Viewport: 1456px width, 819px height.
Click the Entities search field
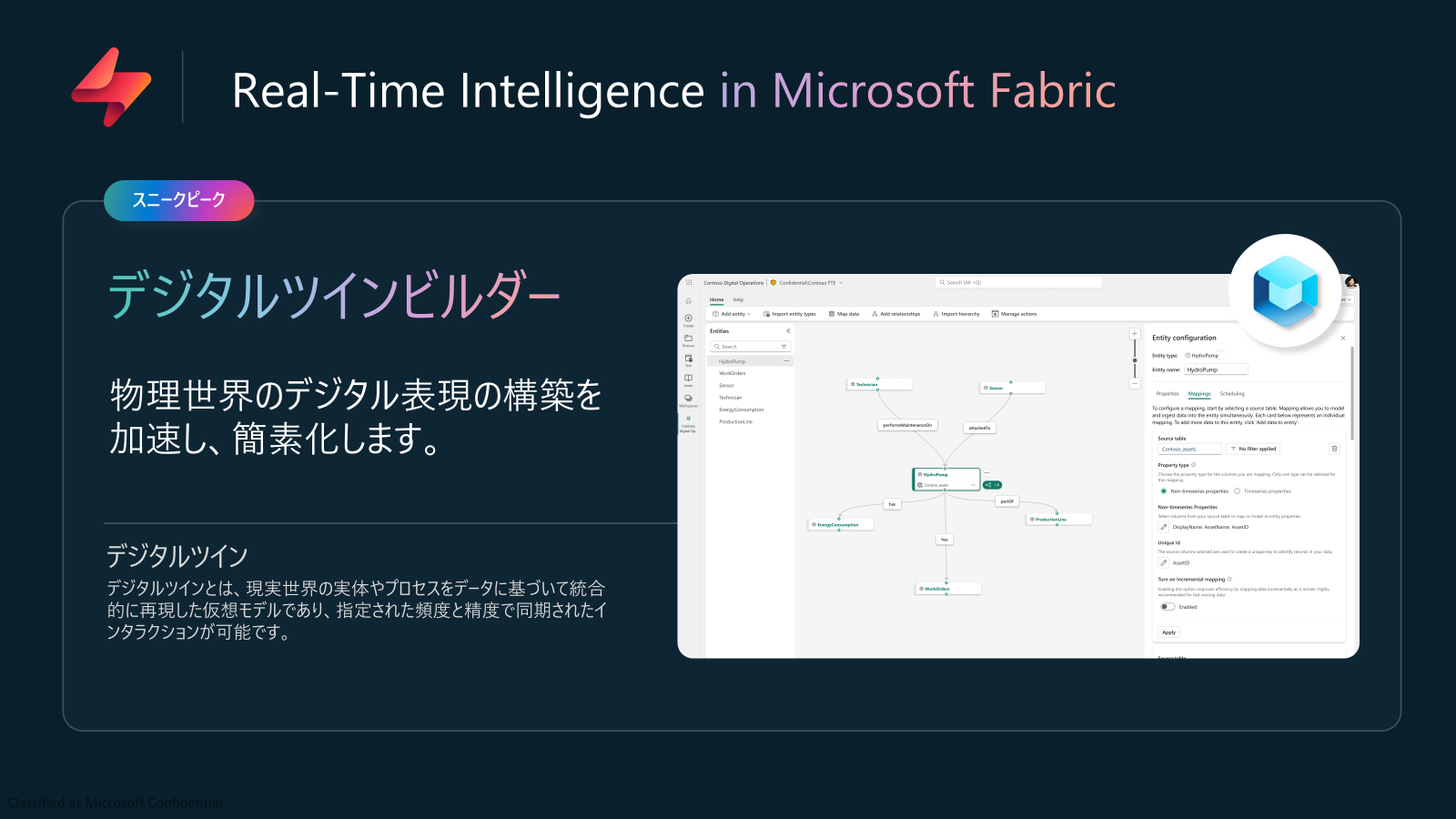tap(751, 347)
